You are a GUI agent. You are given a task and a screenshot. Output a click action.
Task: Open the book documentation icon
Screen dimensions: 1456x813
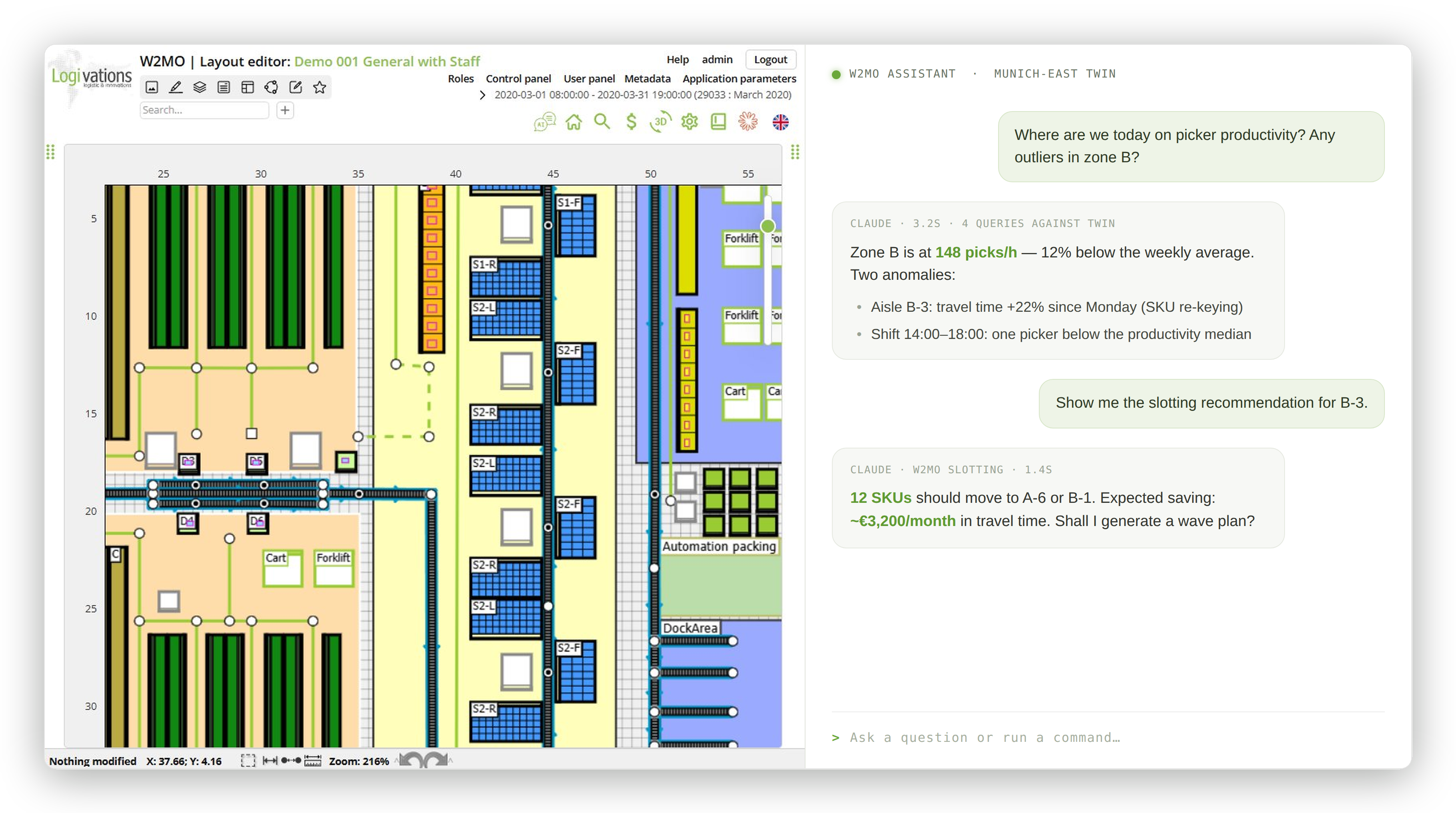718,122
